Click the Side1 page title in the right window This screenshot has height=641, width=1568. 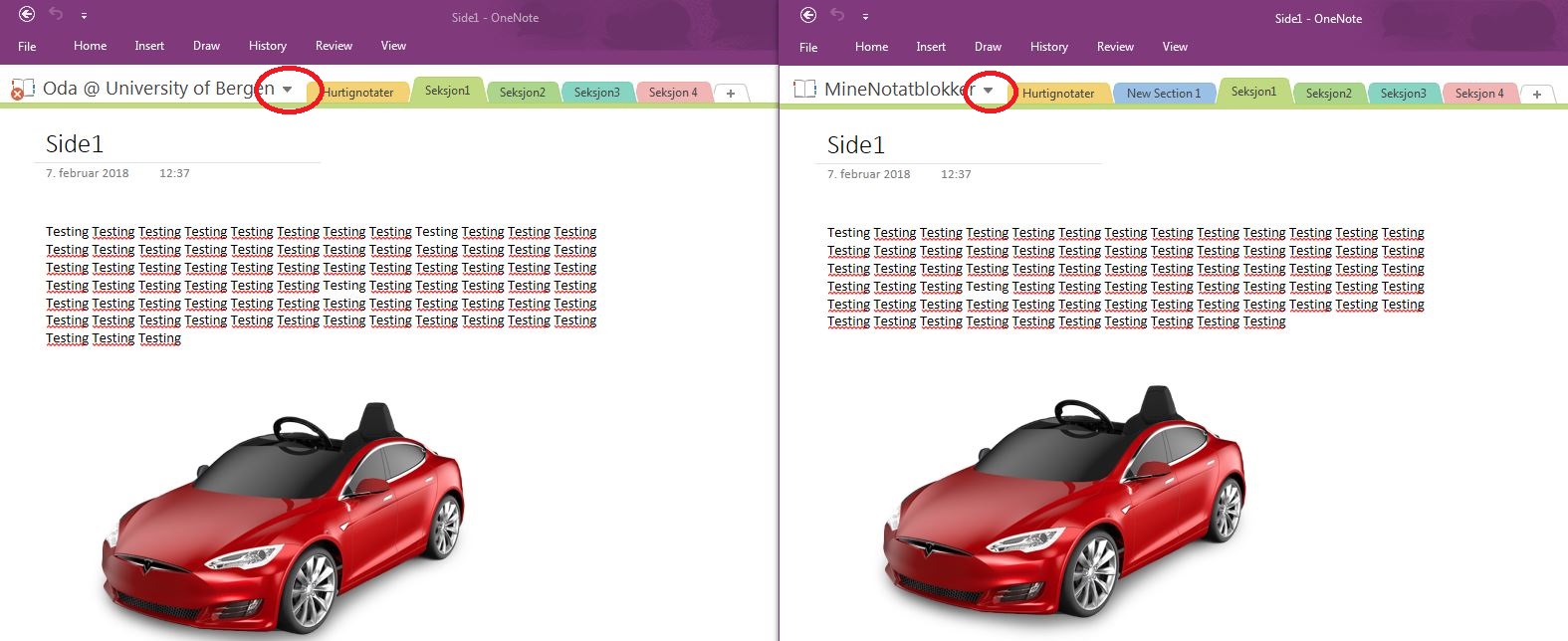tap(855, 145)
